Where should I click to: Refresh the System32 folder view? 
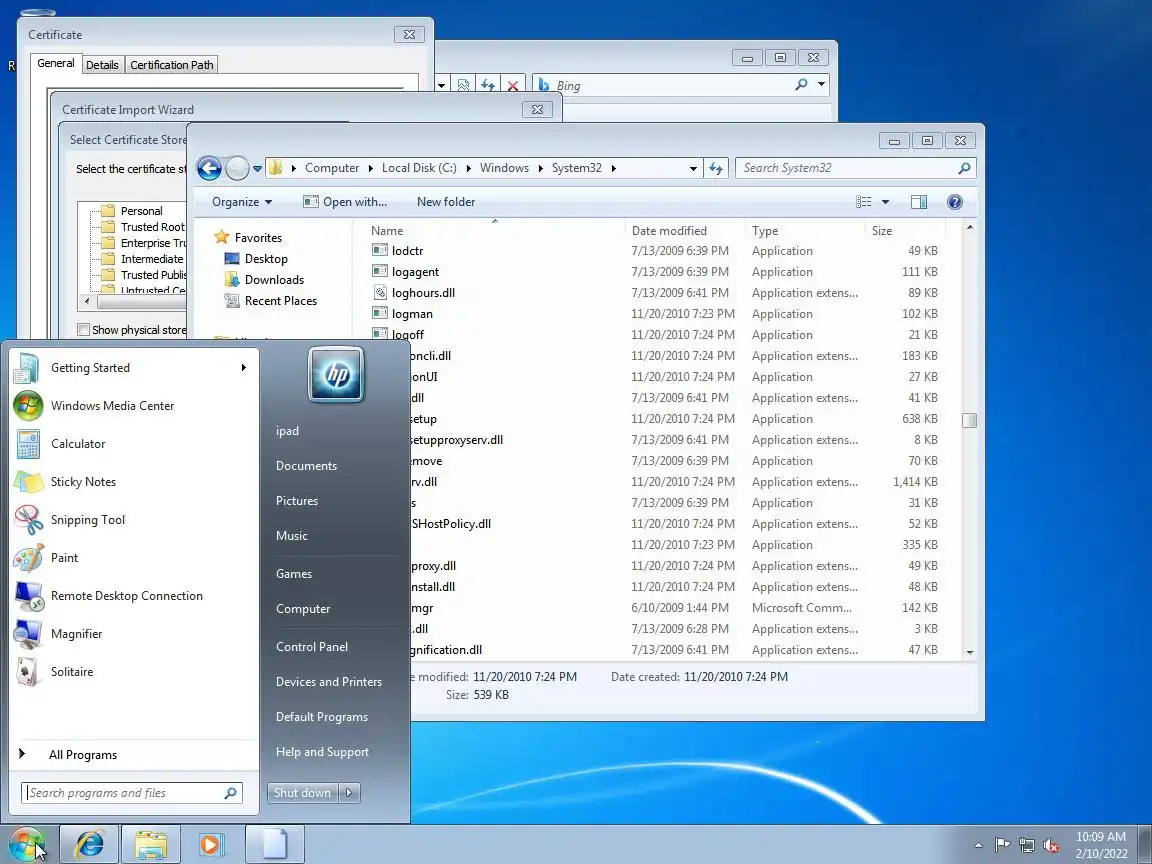coord(716,168)
